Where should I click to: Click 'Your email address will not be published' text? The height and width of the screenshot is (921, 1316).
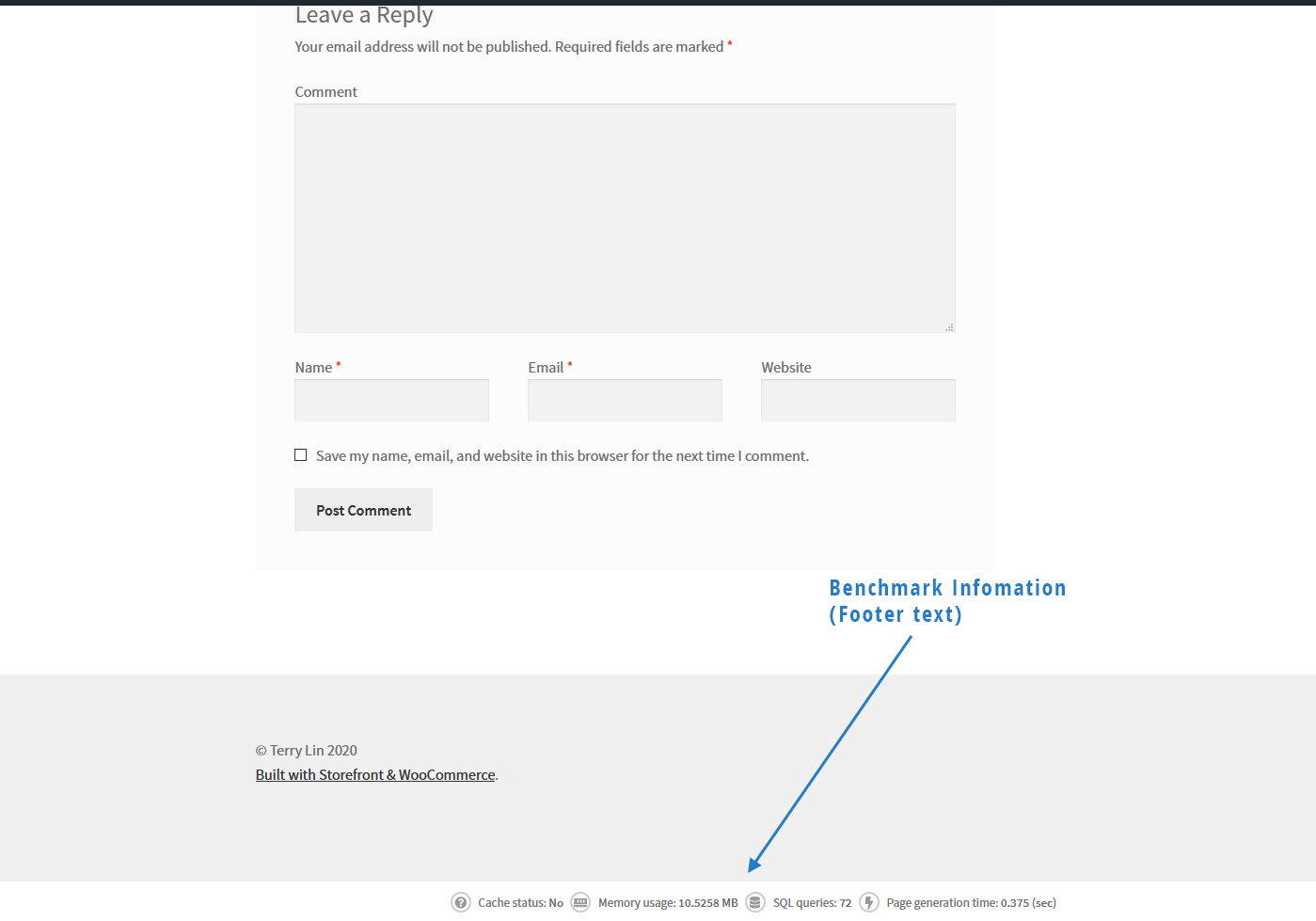click(422, 47)
